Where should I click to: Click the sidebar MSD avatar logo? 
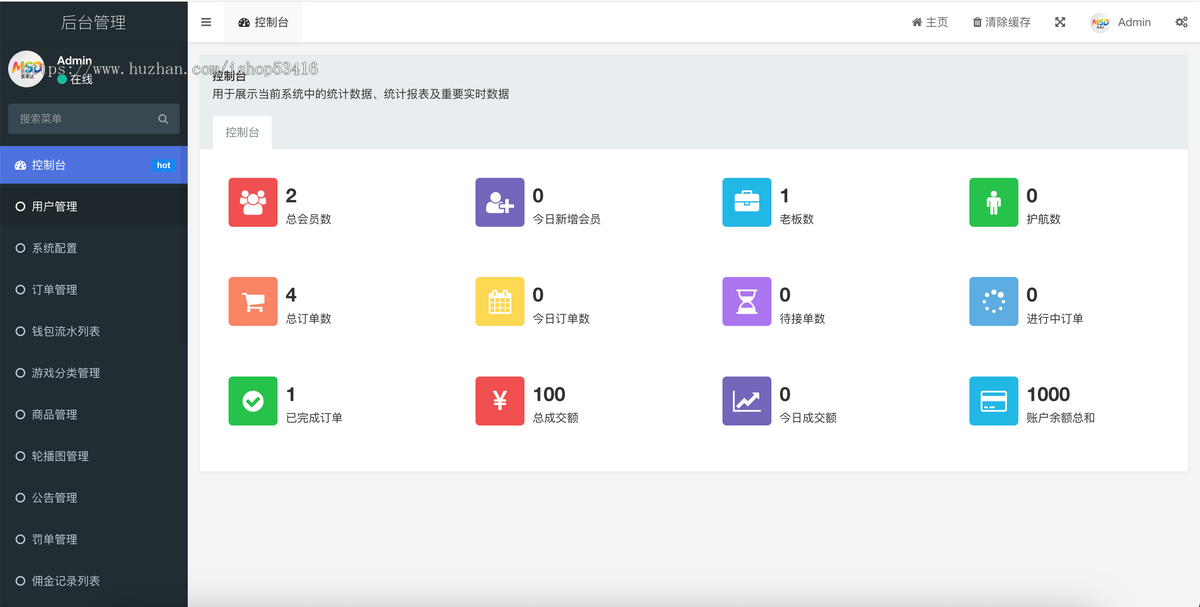(x=26, y=68)
